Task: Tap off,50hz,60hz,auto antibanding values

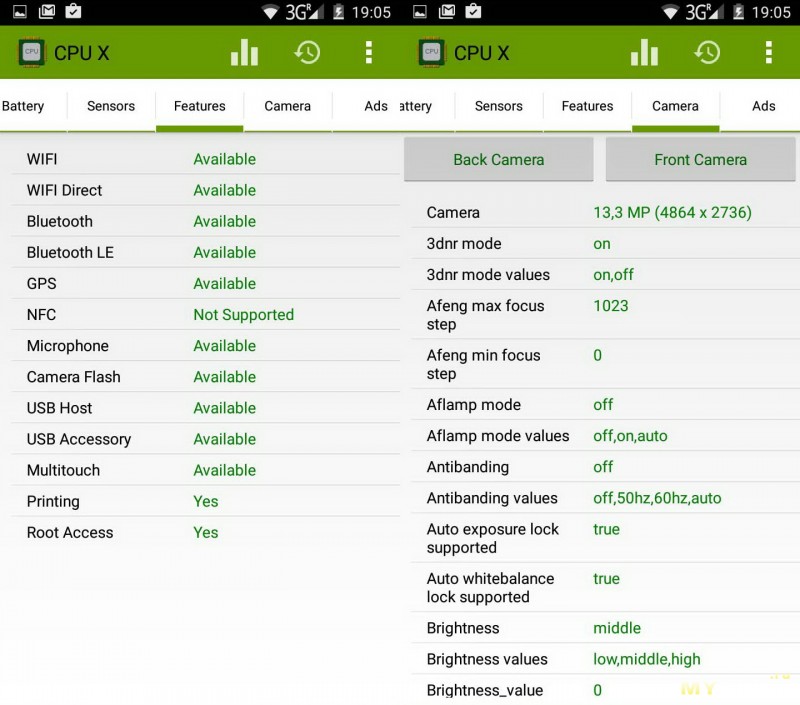Action: (x=657, y=498)
